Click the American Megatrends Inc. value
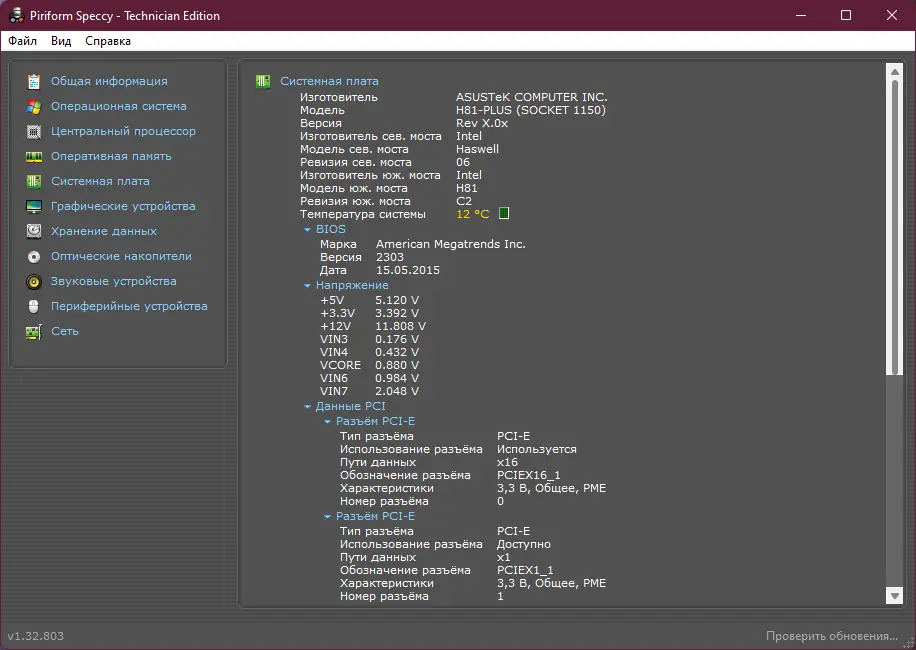The height and width of the screenshot is (650, 916). [x=450, y=244]
